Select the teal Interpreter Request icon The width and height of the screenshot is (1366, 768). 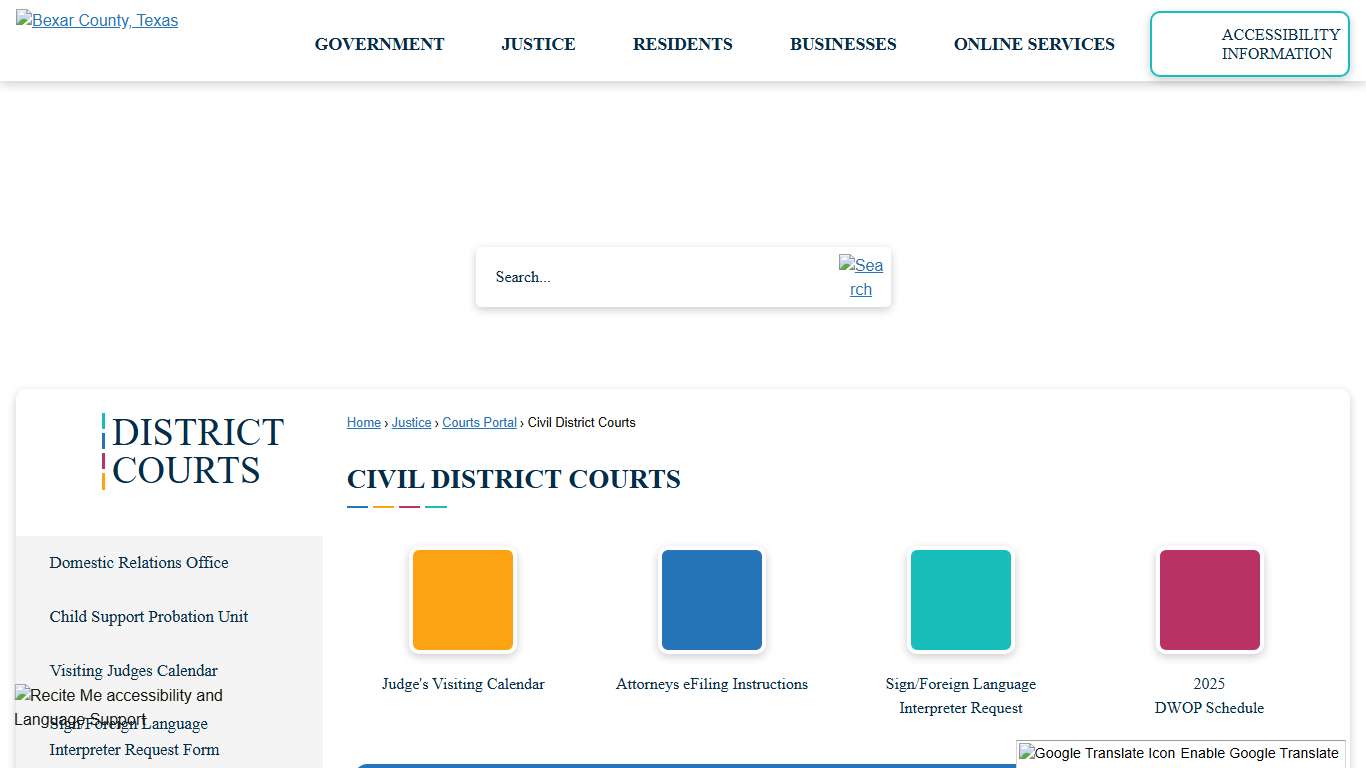[x=960, y=600]
